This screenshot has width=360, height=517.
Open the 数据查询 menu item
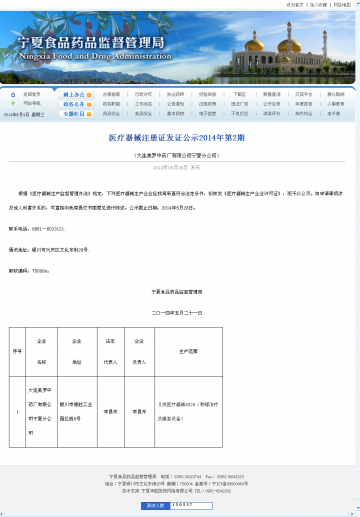click(272, 94)
